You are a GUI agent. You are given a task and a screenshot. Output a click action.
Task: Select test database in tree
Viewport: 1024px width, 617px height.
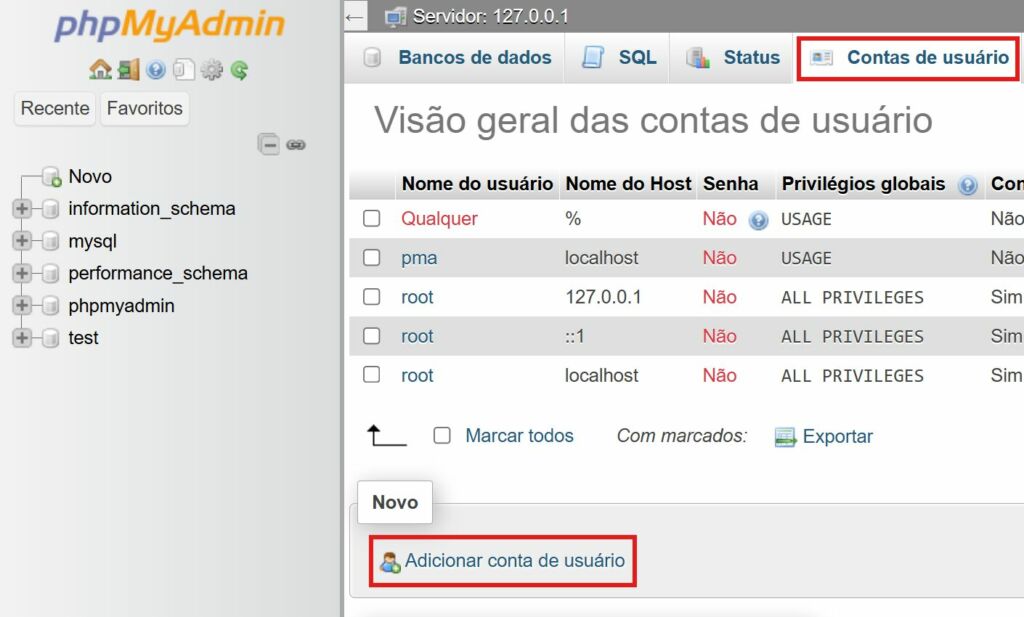(x=83, y=338)
